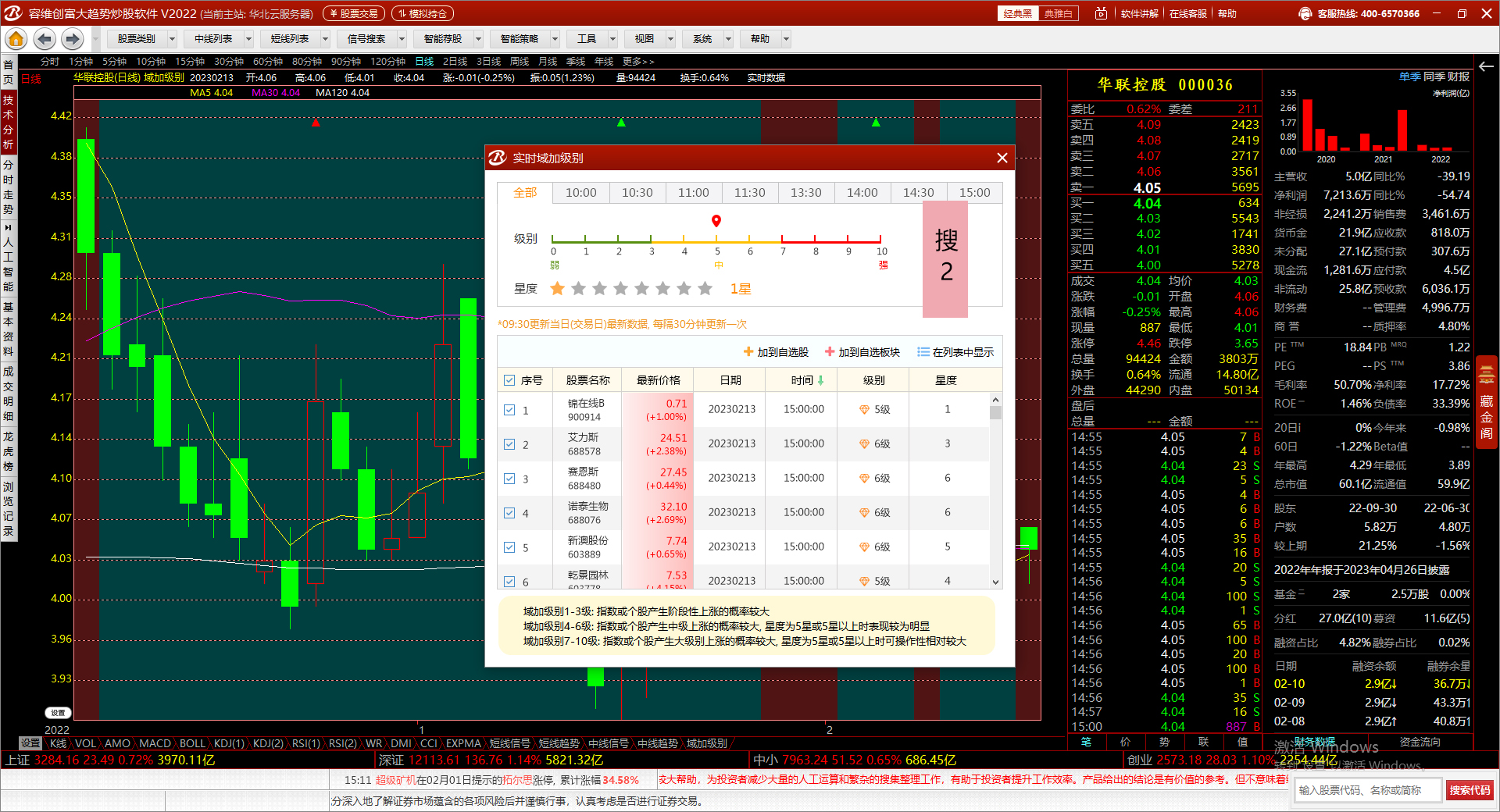Navigate forward with the right arrow
Image resolution: width=1500 pixels, height=812 pixels.
point(72,38)
